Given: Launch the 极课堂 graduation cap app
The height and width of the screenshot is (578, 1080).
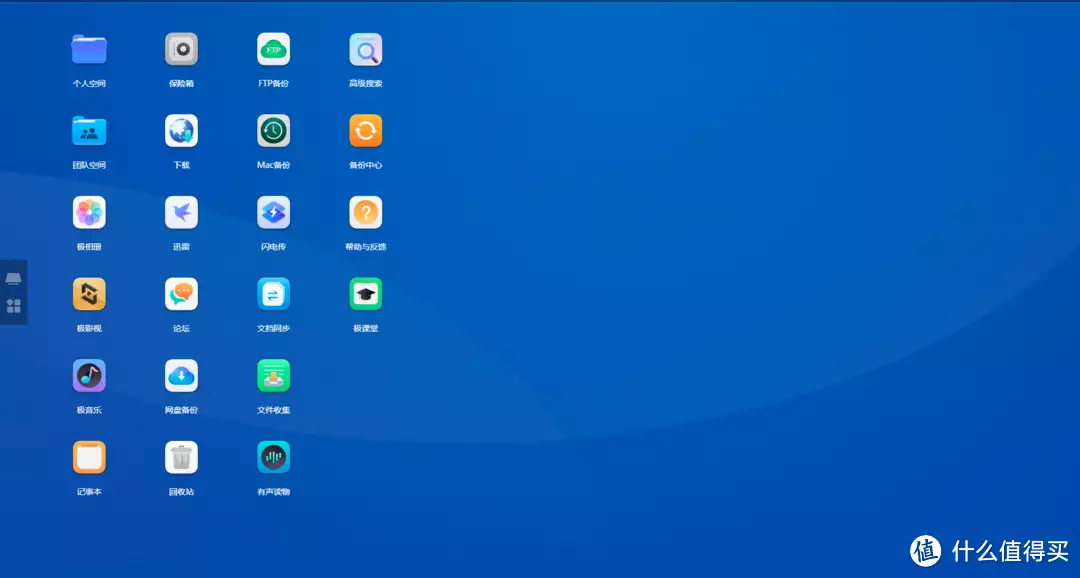Looking at the screenshot, I should (365, 294).
